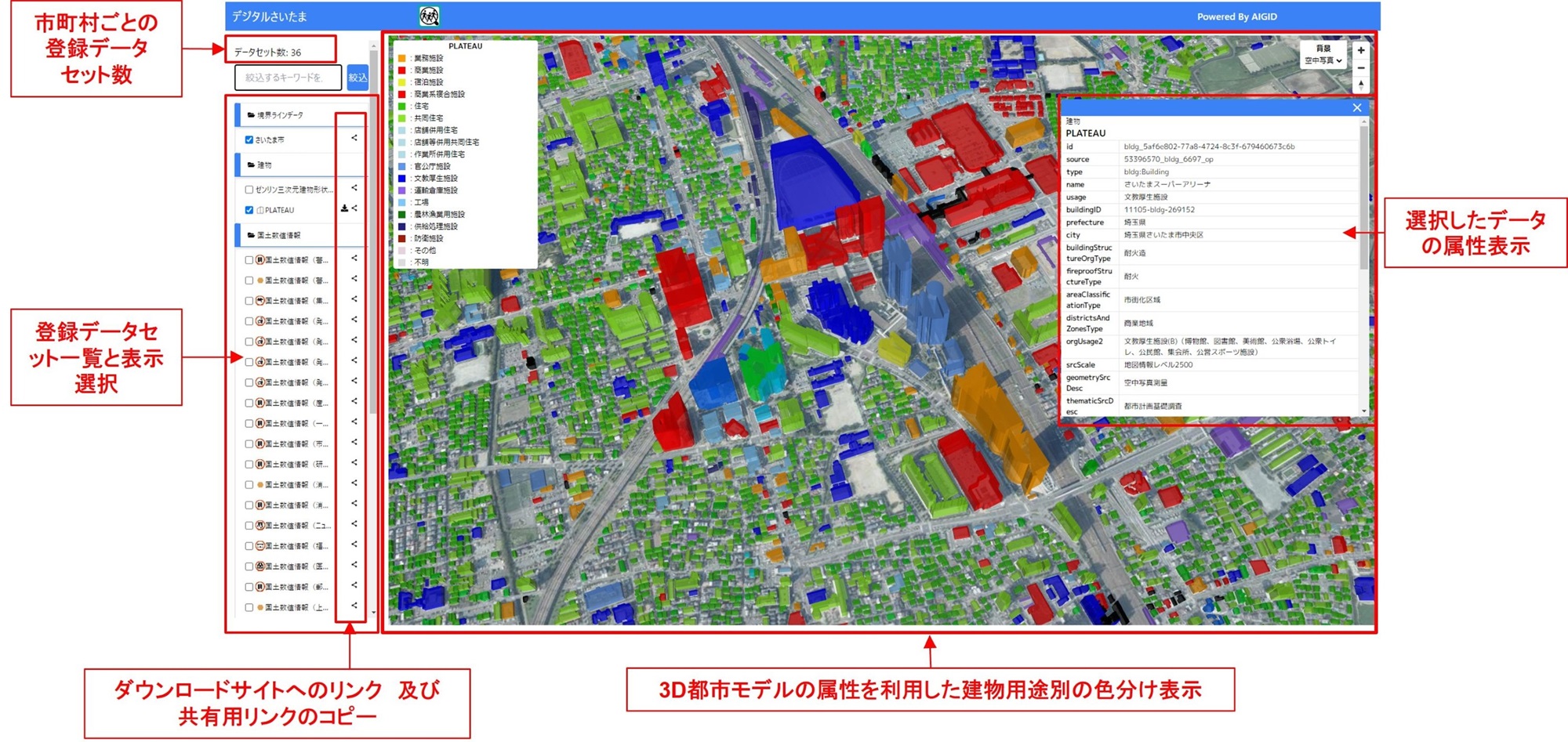The height and width of the screenshot is (742, 1568).
Task: Collapse the 境界ラインデータ folder group
Action: coord(301,115)
